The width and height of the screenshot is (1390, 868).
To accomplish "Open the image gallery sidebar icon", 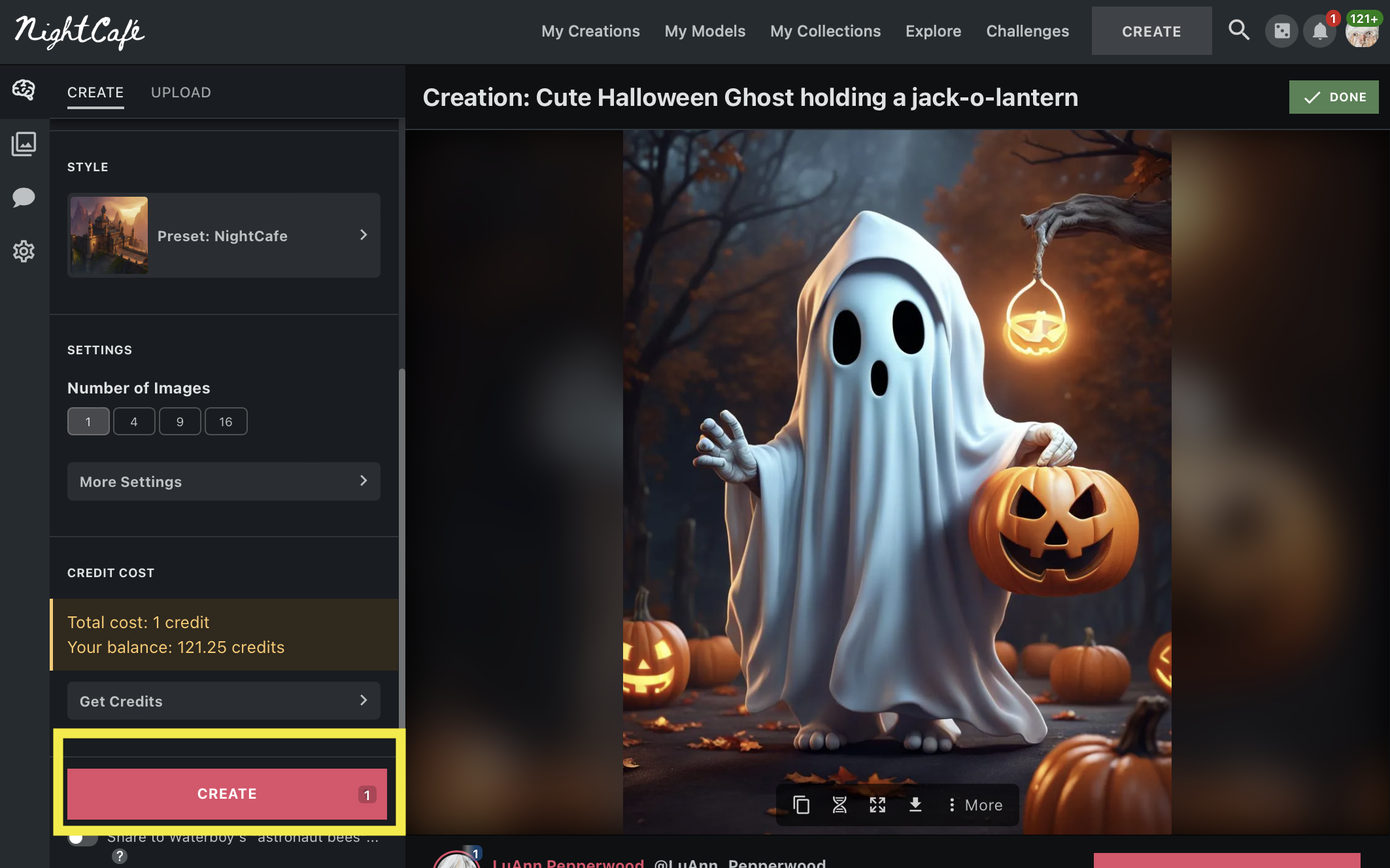I will pos(24,144).
